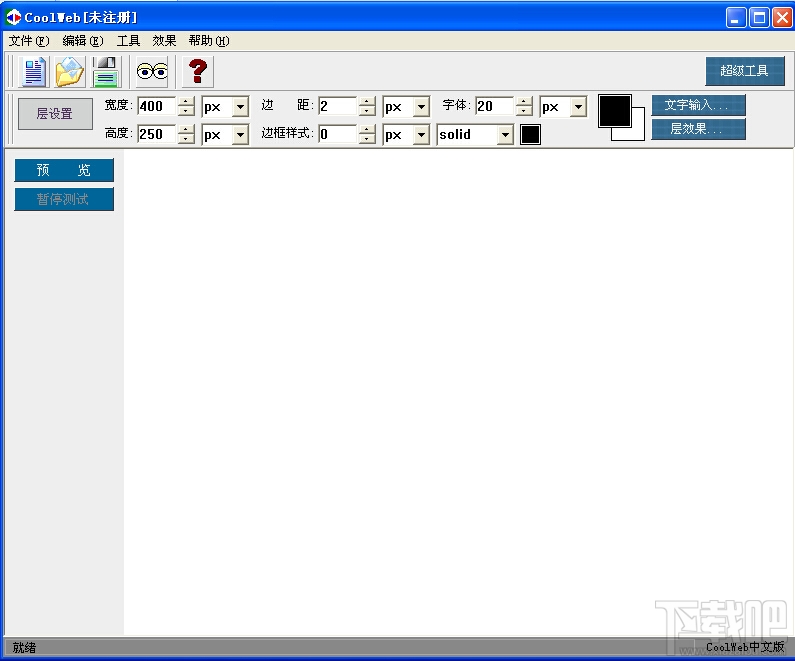Increase 高度 value with up arrow

tap(186, 129)
